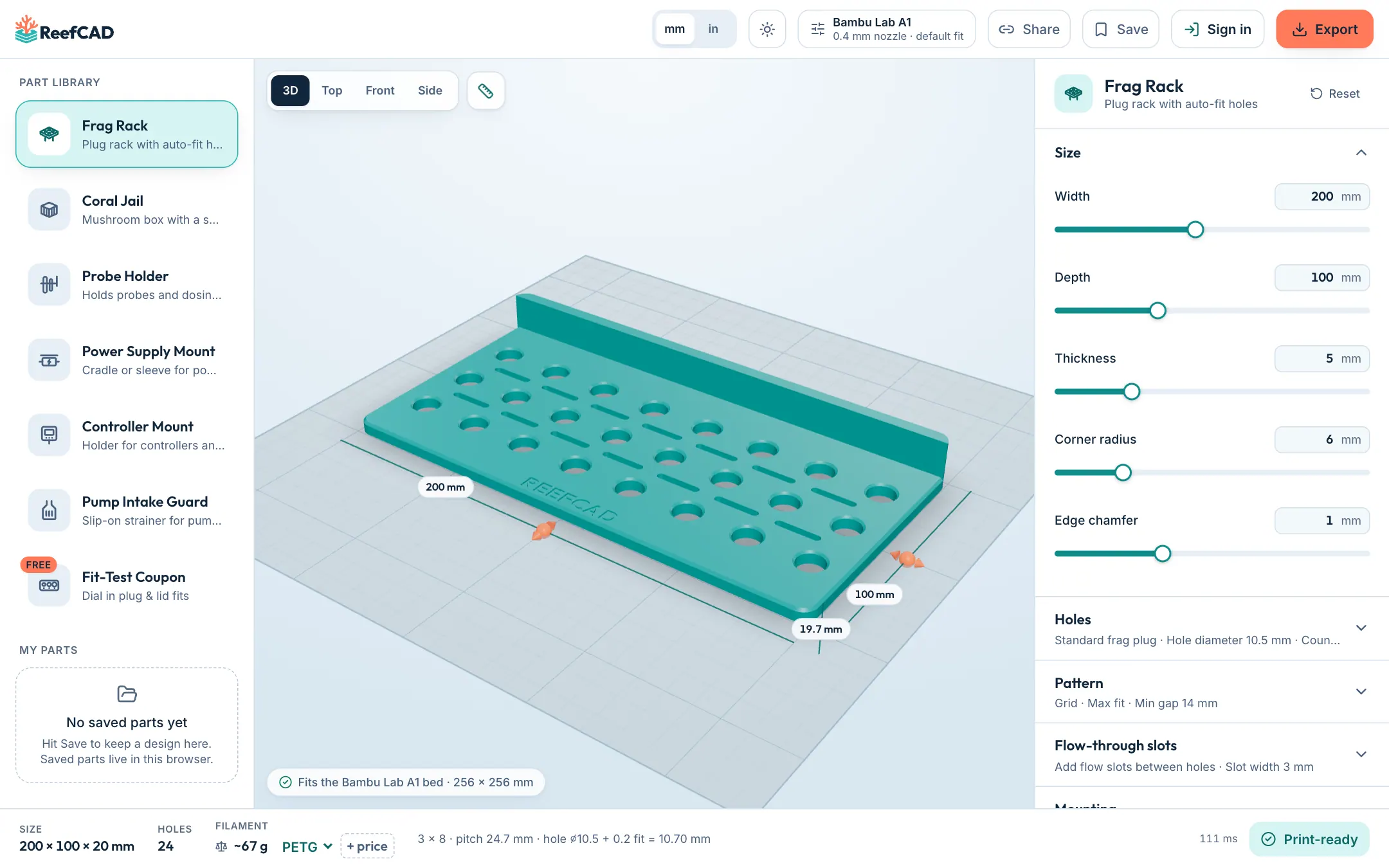Choose the Controller Mount icon
This screenshot has width=1389, height=868.
click(49, 435)
